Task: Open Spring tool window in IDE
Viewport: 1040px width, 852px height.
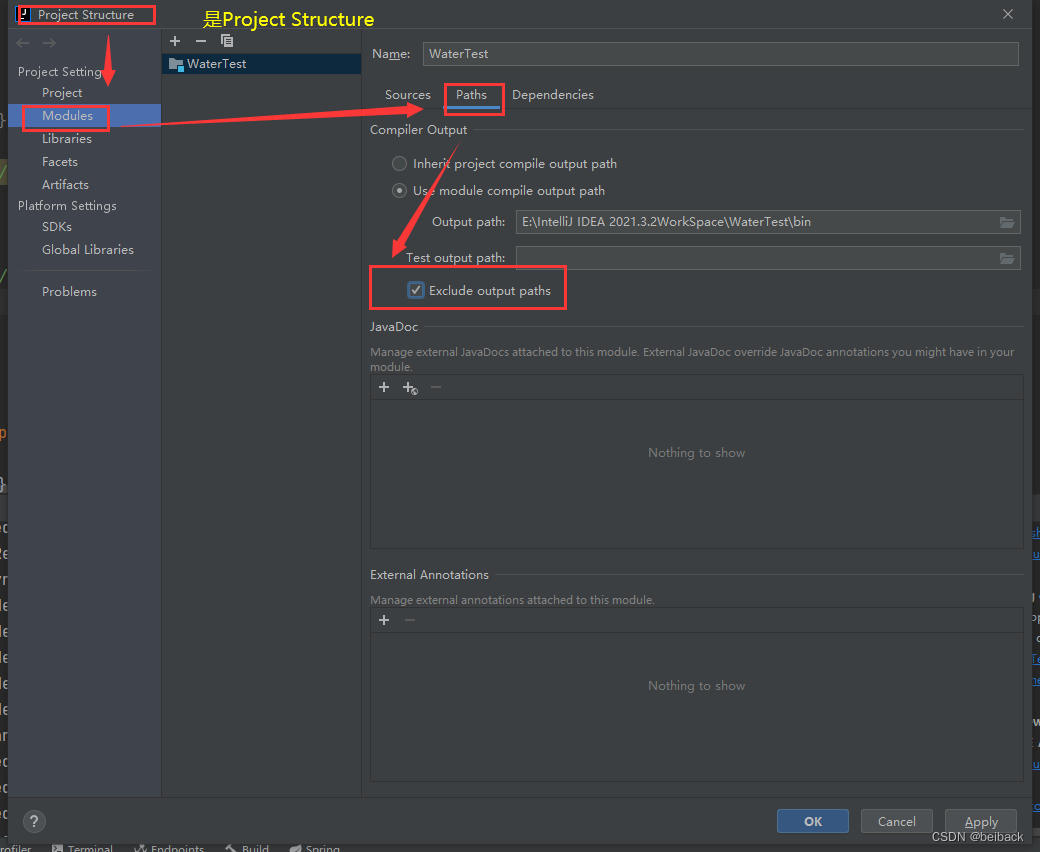Action: [x=315, y=847]
